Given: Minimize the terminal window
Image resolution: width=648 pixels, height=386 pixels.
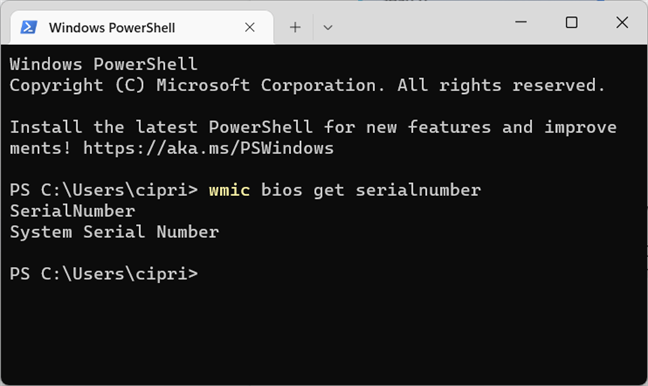Looking at the screenshot, I should 521,22.
